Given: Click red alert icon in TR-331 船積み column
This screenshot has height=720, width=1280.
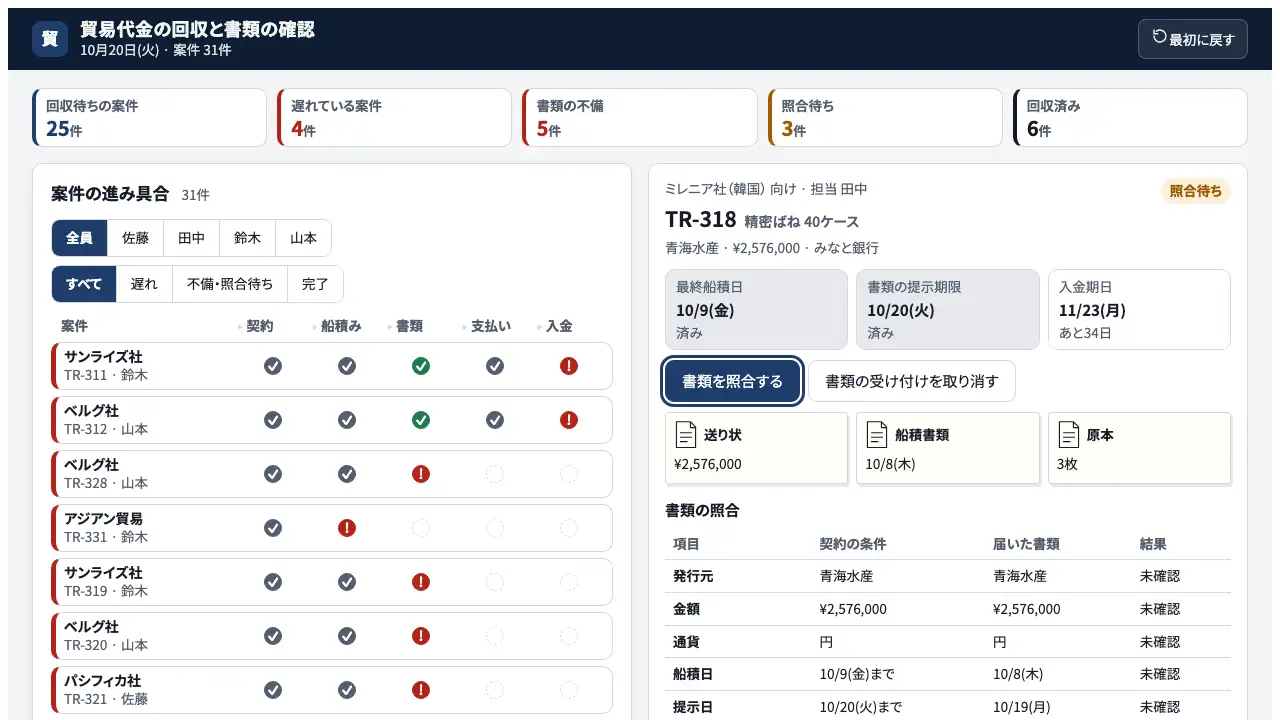Looking at the screenshot, I should click(x=347, y=528).
